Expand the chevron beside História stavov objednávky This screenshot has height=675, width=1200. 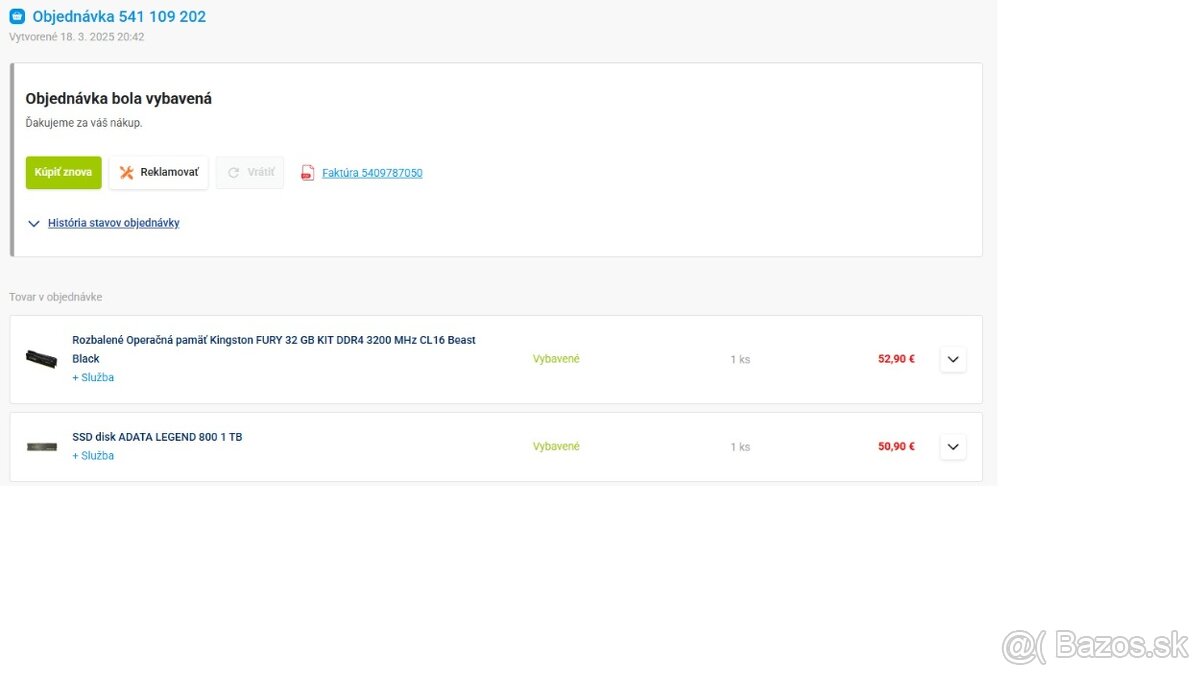point(34,224)
